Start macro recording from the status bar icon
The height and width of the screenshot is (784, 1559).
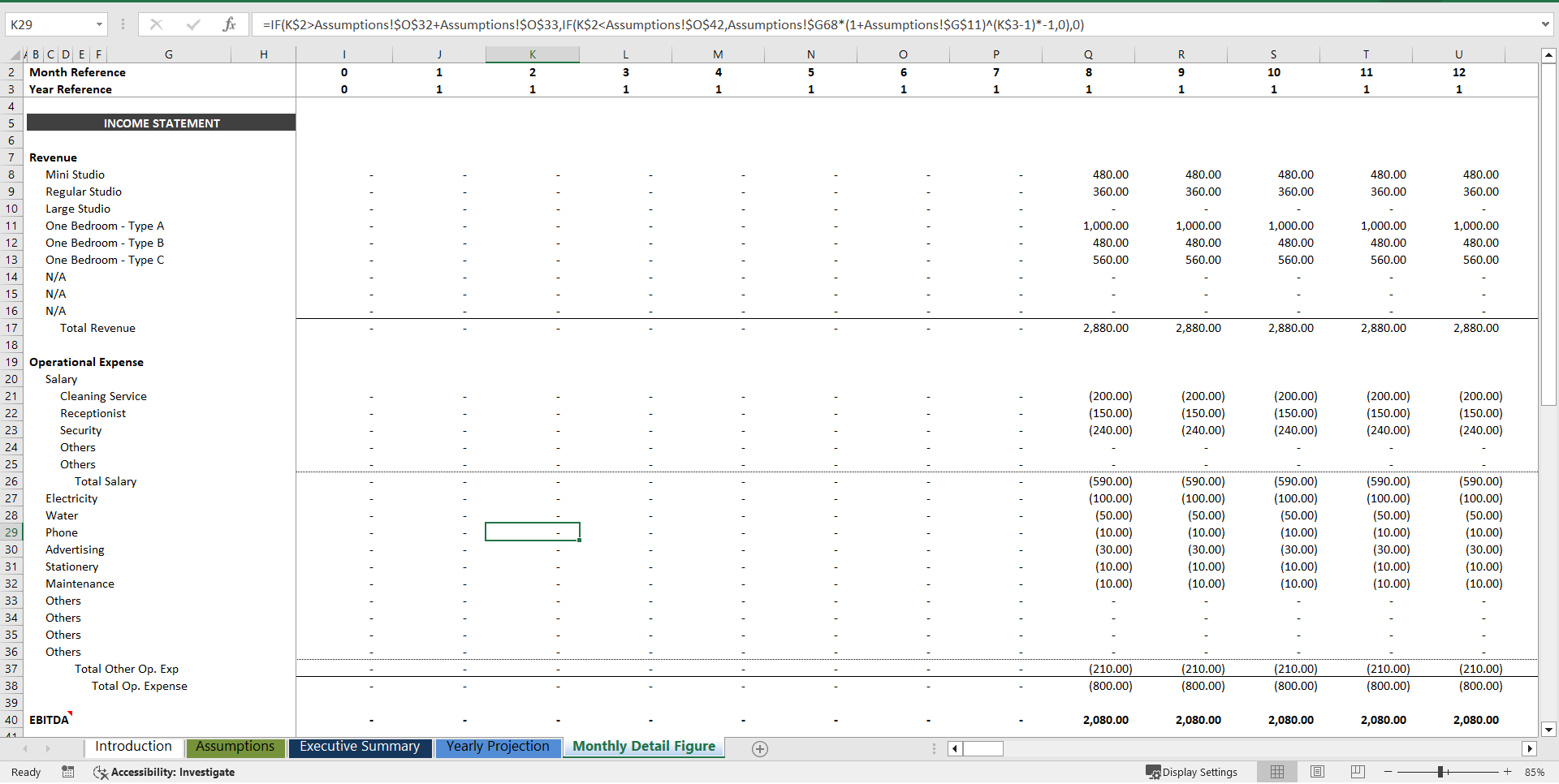coord(68,772)
